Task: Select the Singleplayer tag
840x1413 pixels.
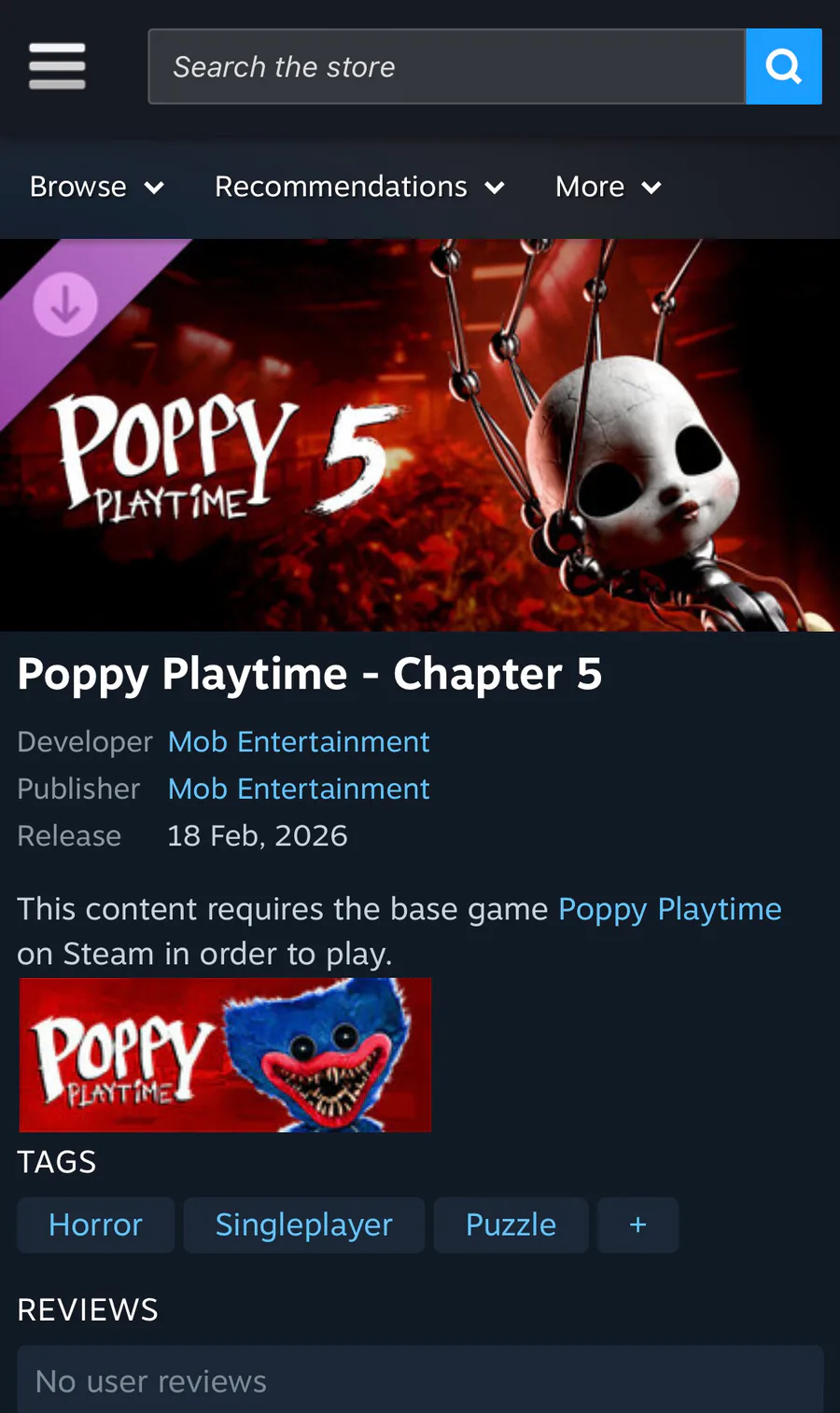Action: [304, 1224]
